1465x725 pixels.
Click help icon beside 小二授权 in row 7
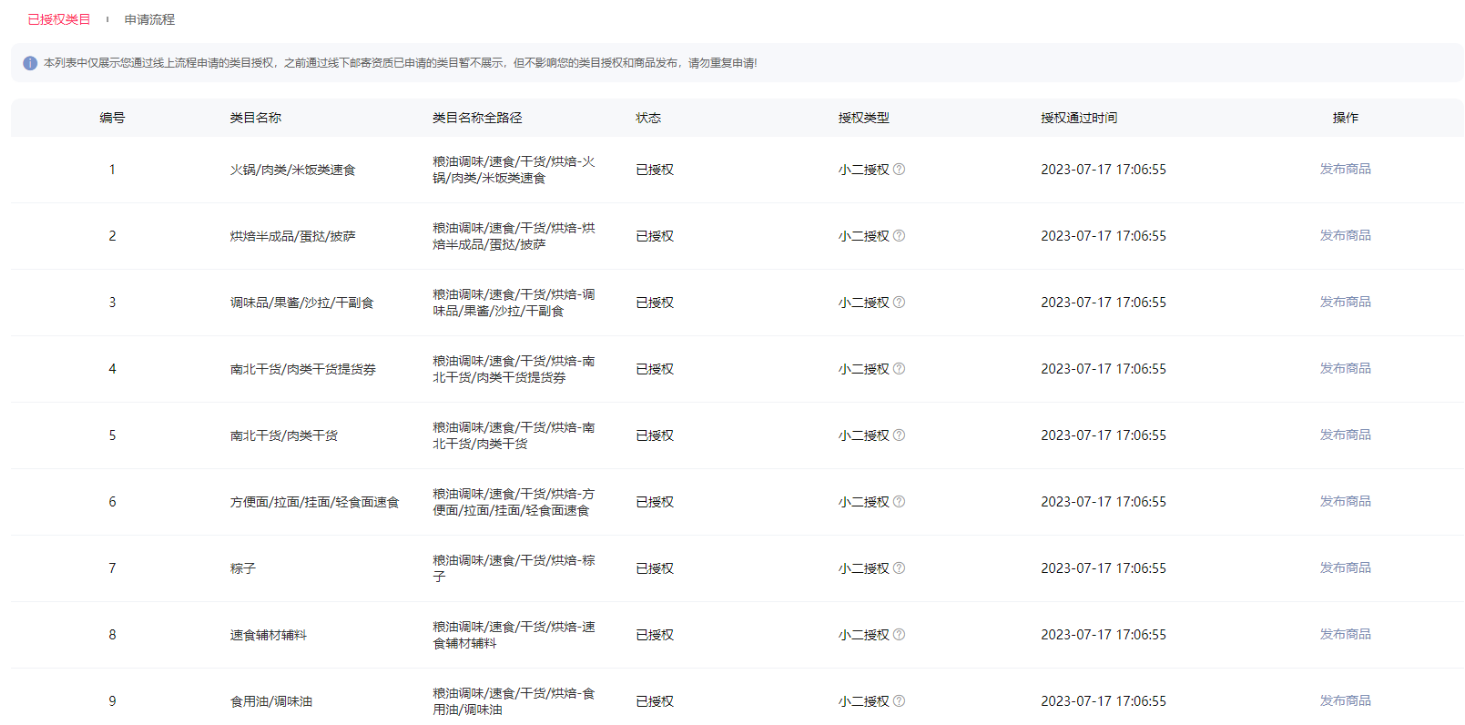click(899, 568)
